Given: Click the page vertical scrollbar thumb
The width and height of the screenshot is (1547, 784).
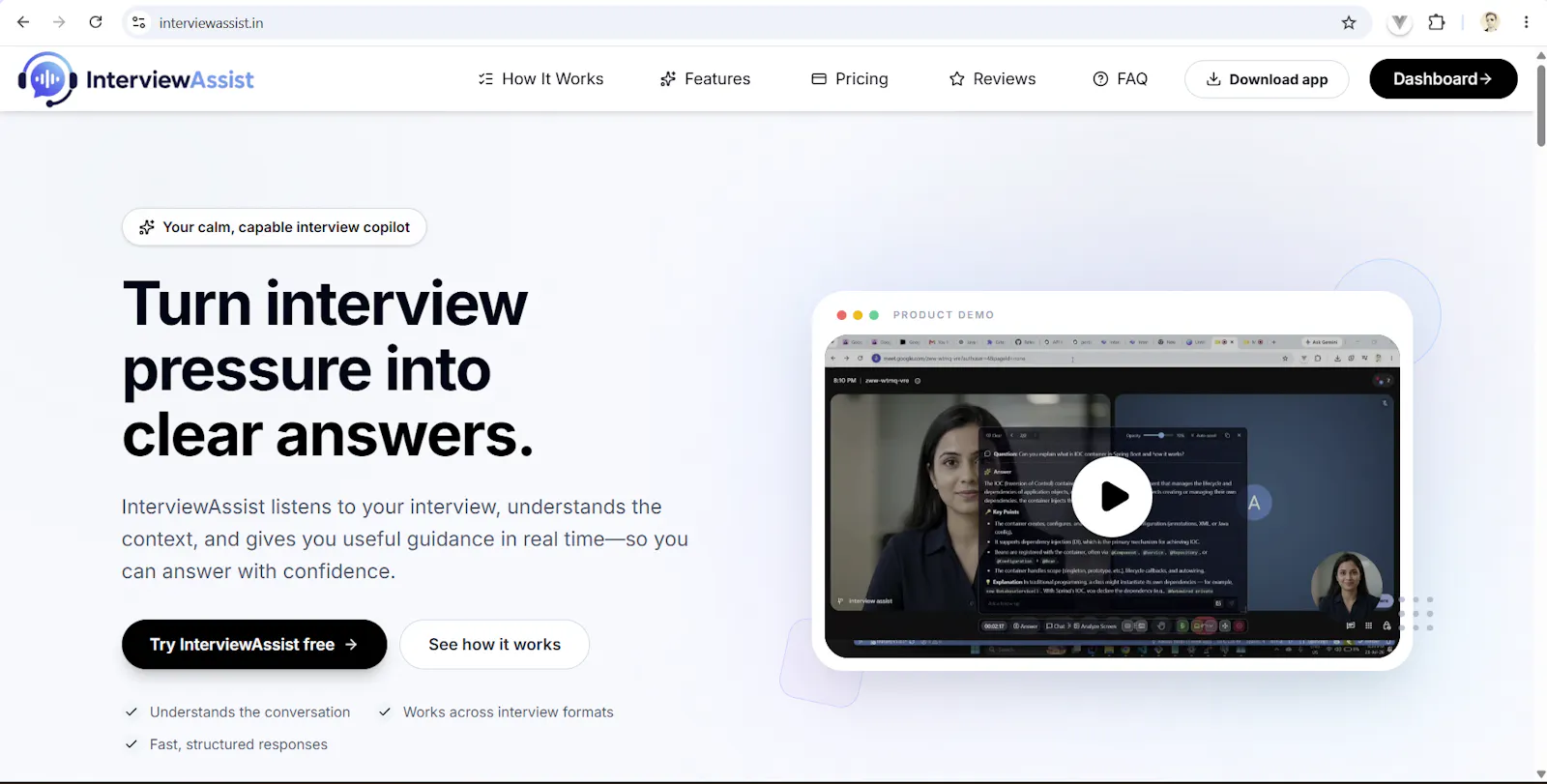Looking at the screenshot, I should point(1540,104).
